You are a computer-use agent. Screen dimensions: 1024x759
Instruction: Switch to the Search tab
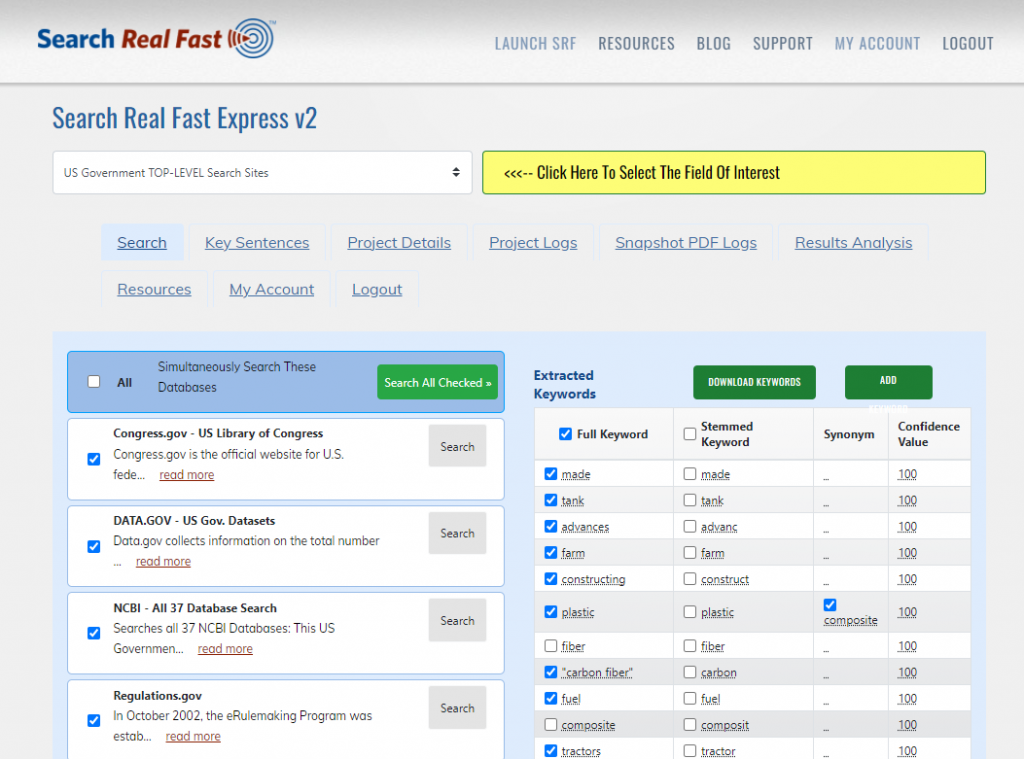click(142, 242)
